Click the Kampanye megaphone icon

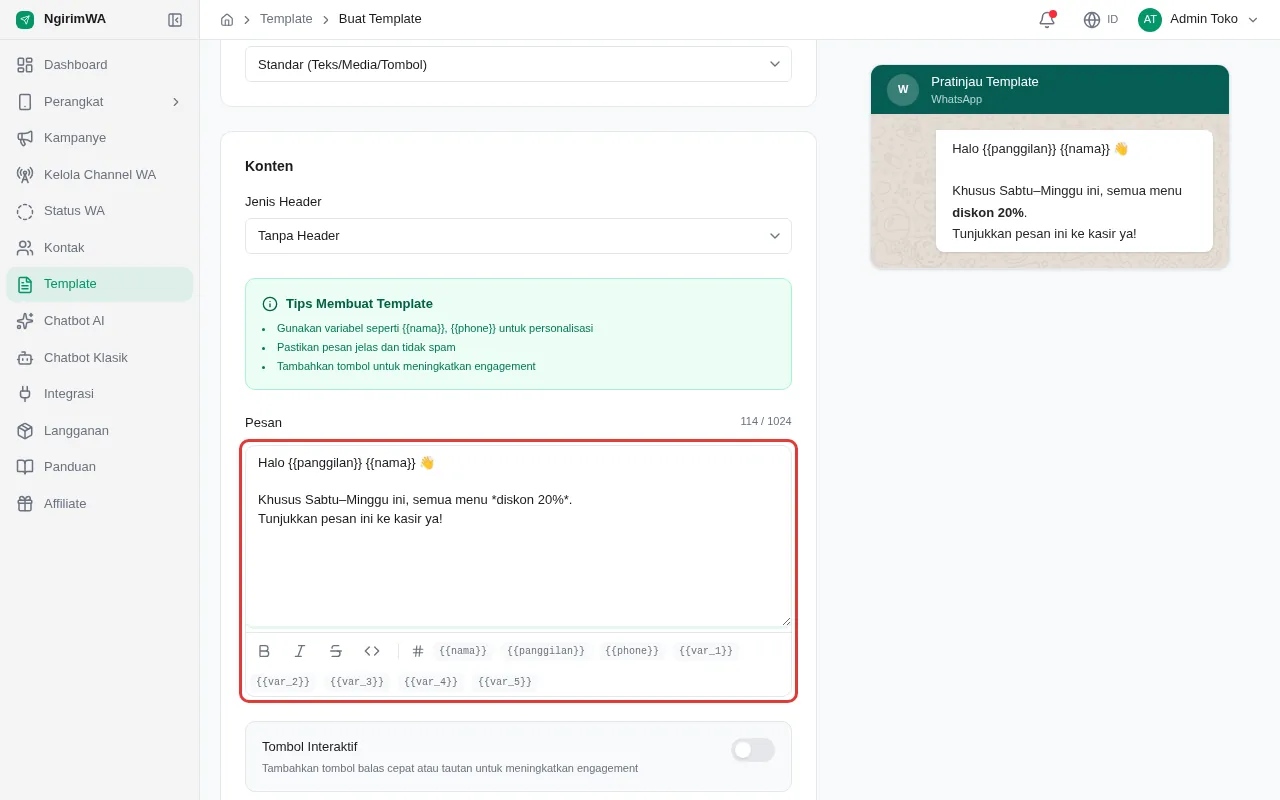pos(25,138)
